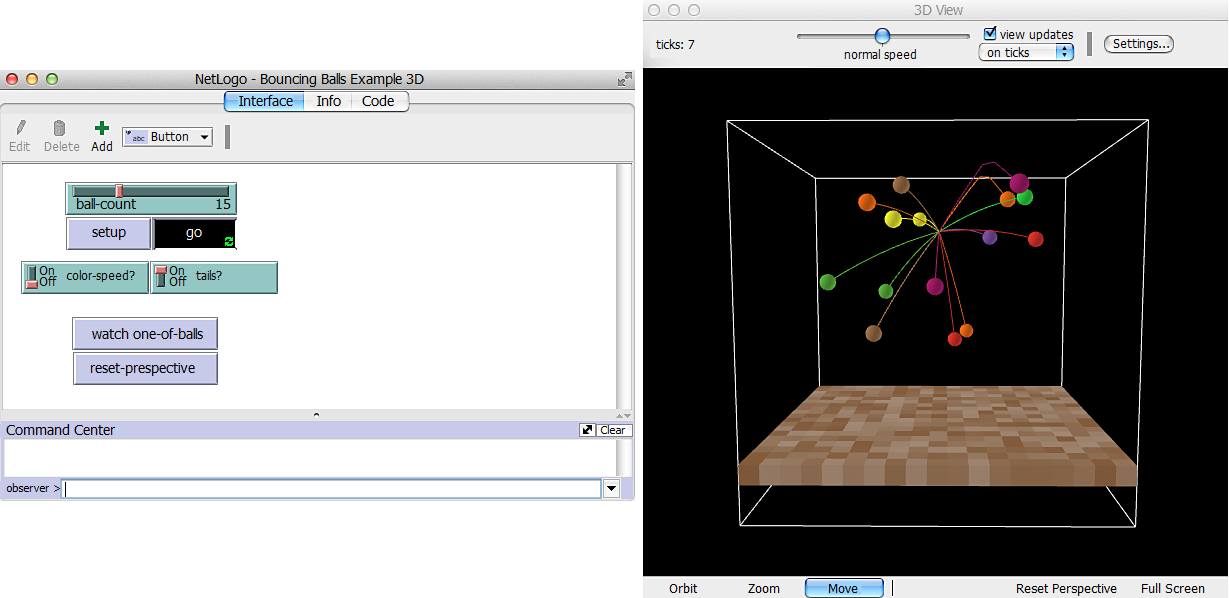Click the ball-count slider
The image size is (1229, 598).
(x=151, y=192)
